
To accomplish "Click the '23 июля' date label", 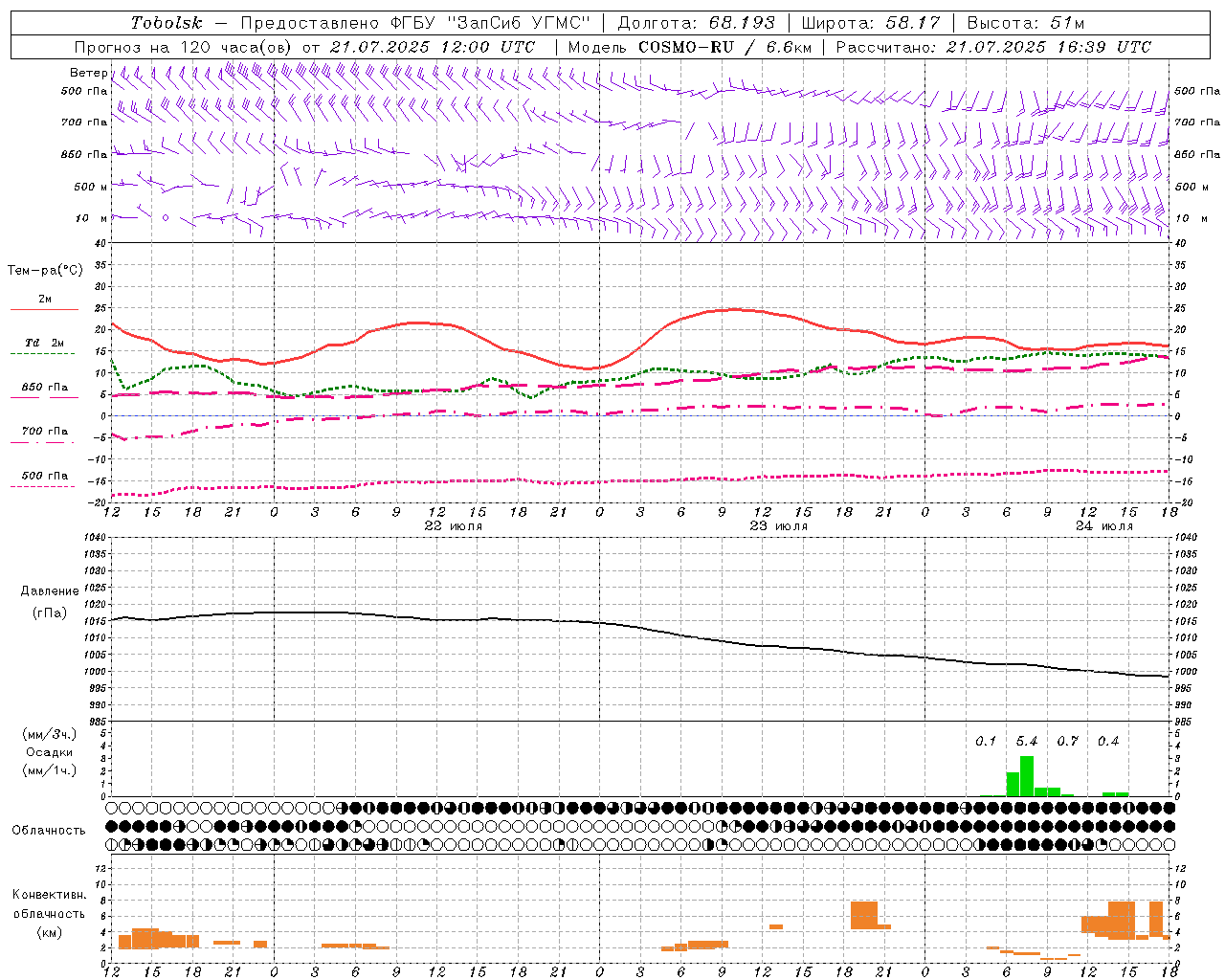I will pyautogui.click(x=778, y=526).
